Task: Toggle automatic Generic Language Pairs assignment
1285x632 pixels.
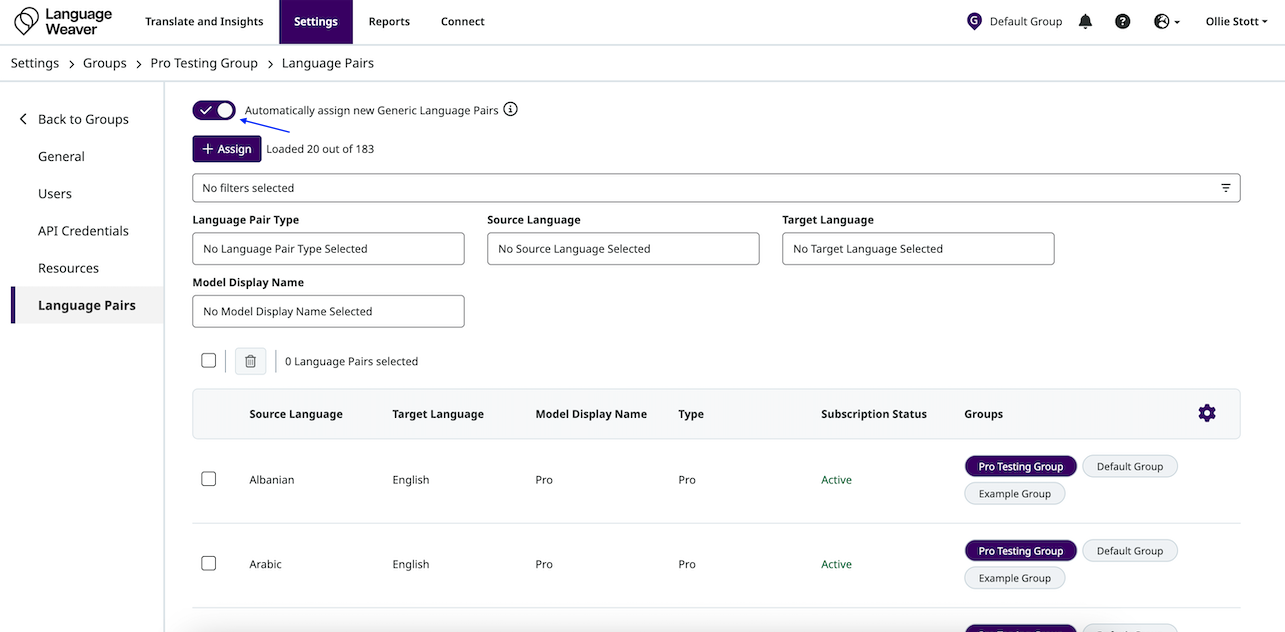Action: tap(214, 110)
